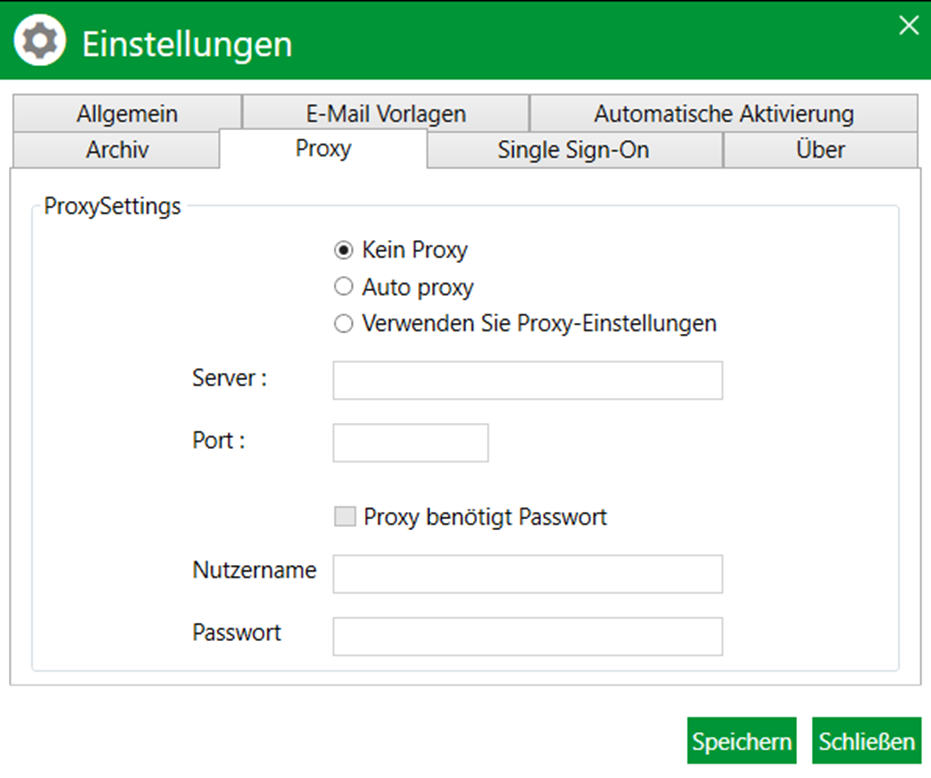931x778 pixels.
Task: Click the Schließen button
Action: [x=867, y=741]
